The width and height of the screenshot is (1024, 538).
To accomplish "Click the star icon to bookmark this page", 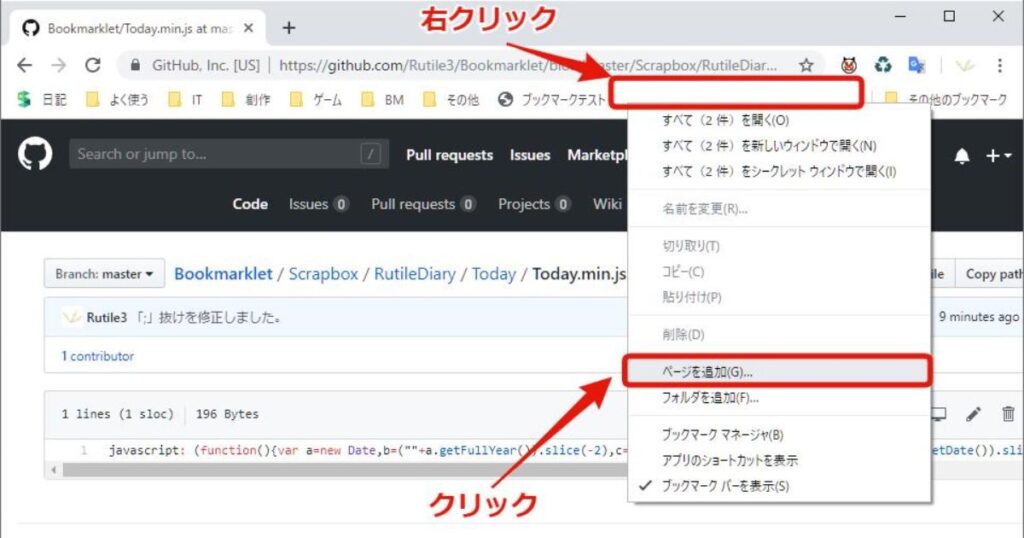I will [x=807, y=65].
